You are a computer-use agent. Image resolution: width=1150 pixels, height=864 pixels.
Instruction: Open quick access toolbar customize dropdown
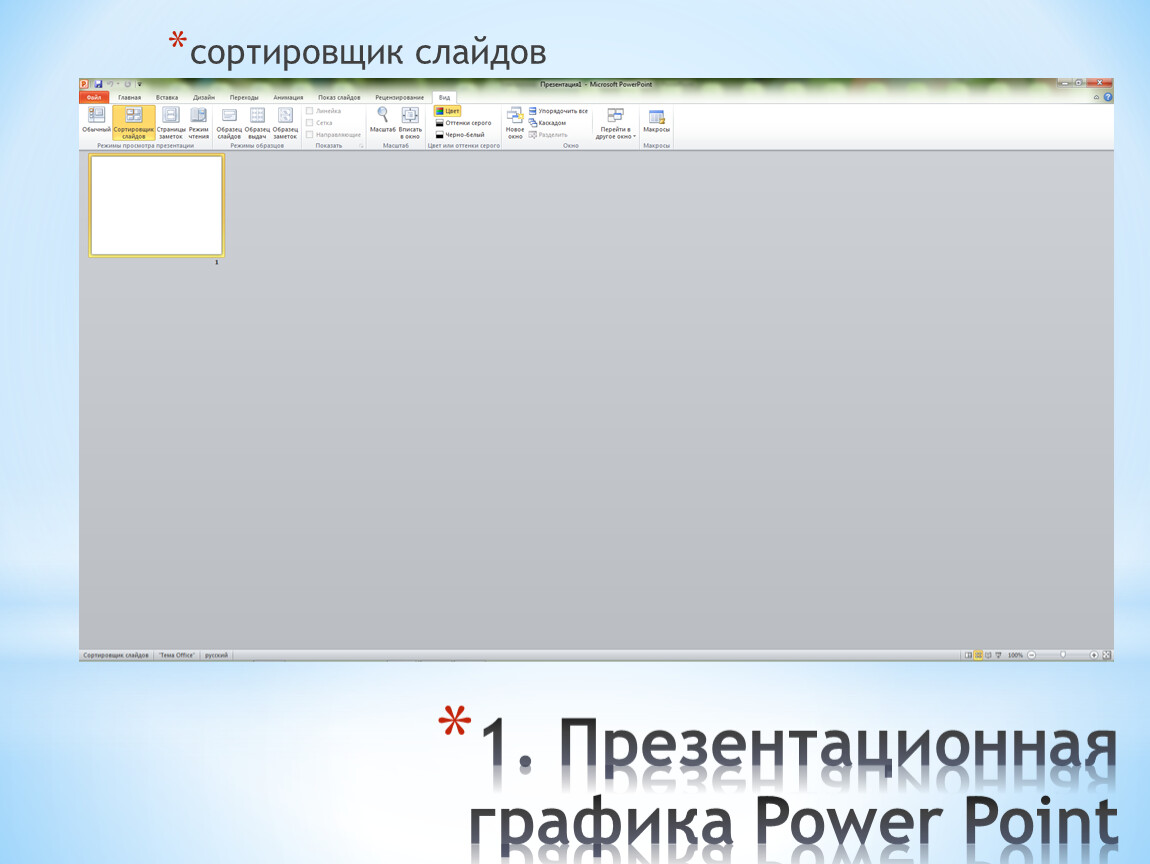pyautogui.click(x=139, y=84)
